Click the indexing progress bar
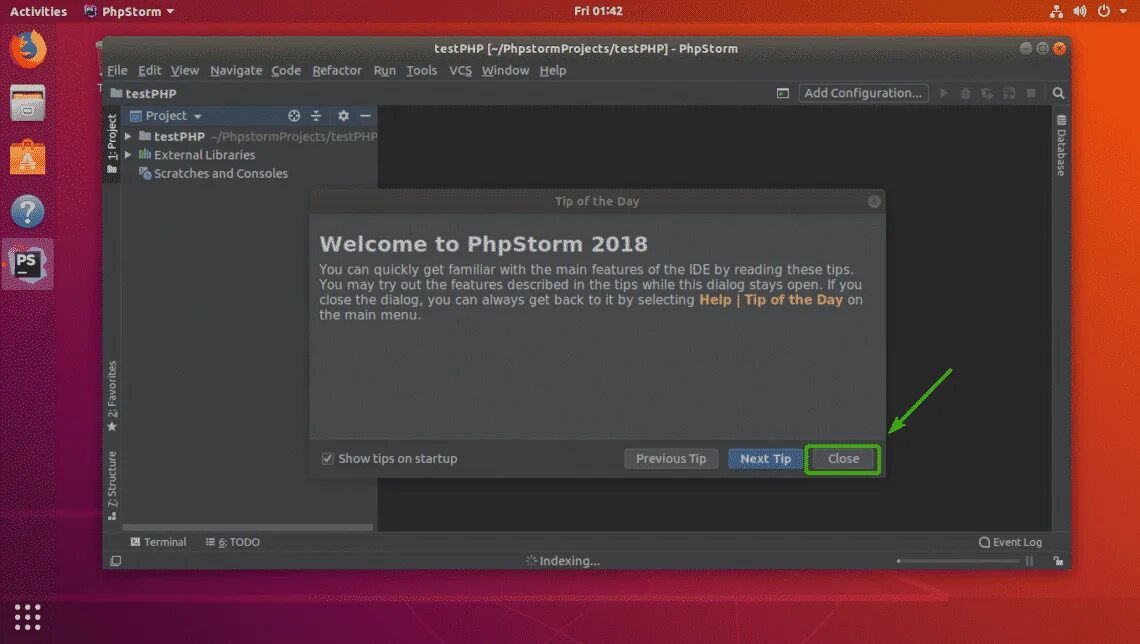The image size is (1140, 644). pyautogui.click(x=958, y=561)
